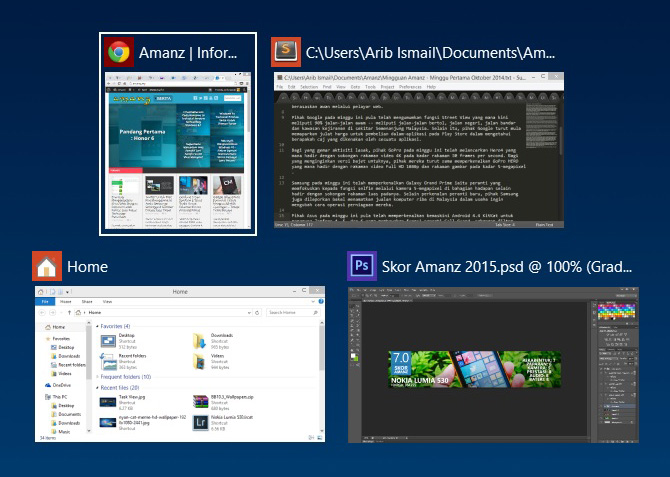The height and width of the screenshot is (477, 670).
Task: Open Share ribbon tab in Home window
Action: click(x=87, y=302)
